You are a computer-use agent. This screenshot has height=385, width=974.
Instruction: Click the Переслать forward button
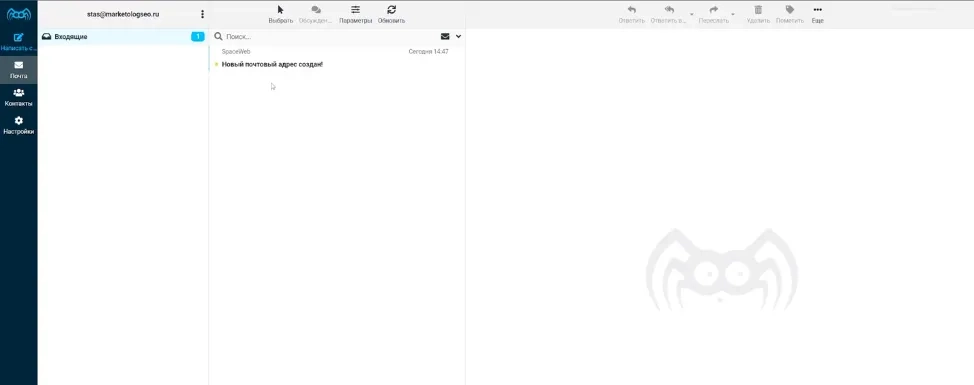coord(714,14)
